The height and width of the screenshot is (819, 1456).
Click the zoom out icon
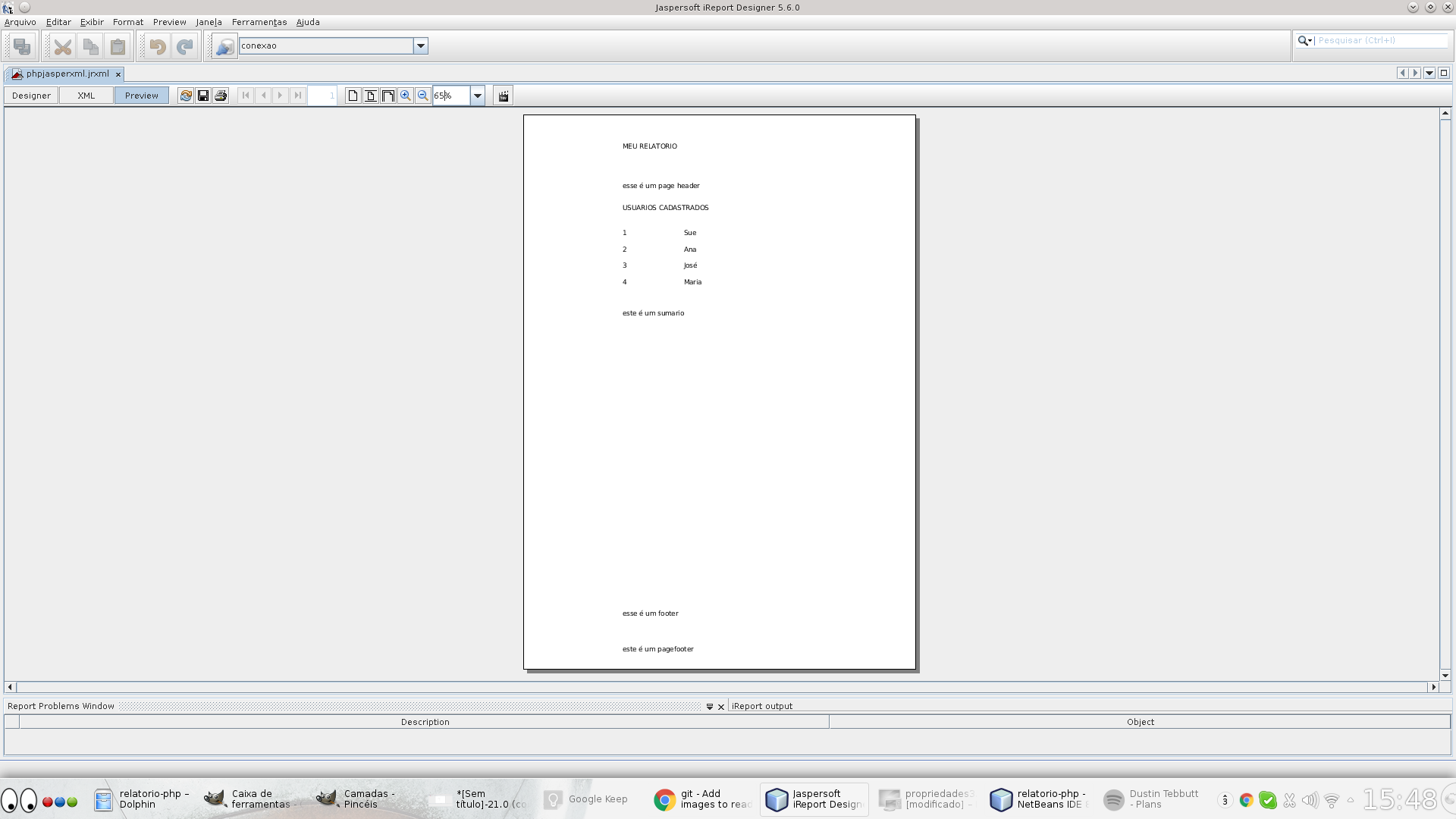point(422,95)
